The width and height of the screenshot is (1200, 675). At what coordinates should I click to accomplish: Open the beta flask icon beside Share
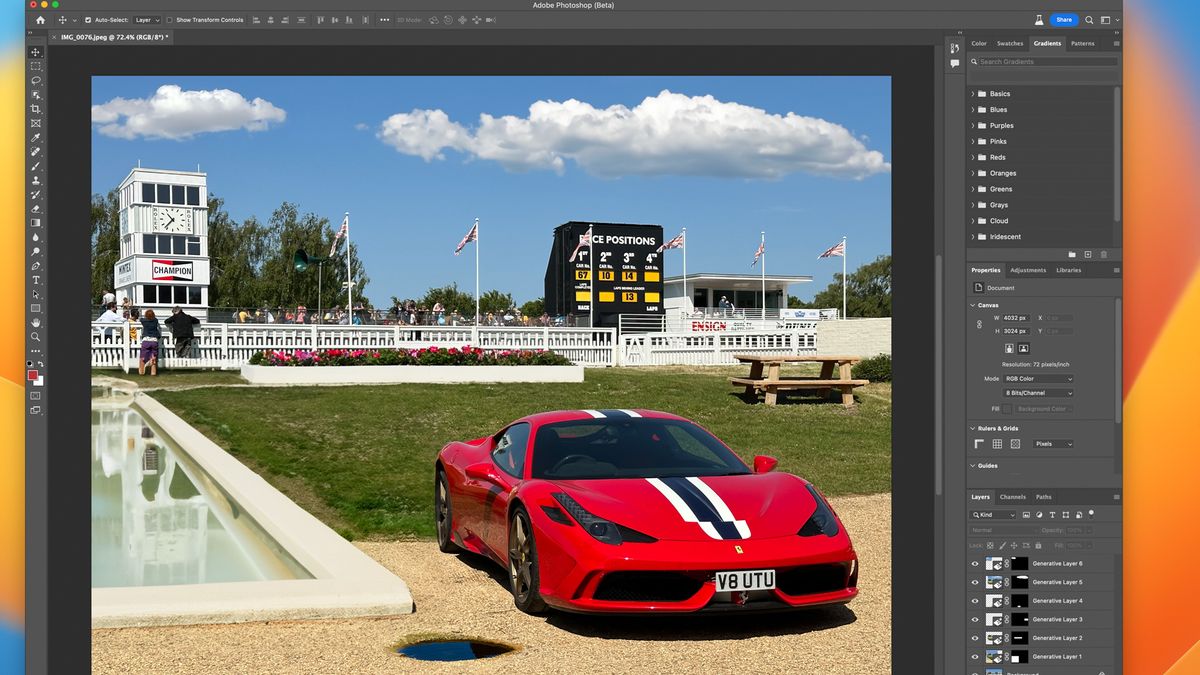(x=1039, y=20)
